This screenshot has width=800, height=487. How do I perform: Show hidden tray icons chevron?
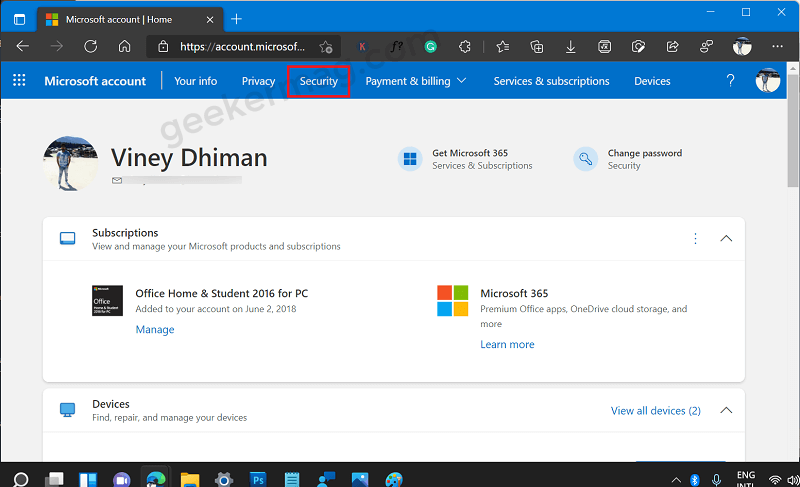[676, 480]
